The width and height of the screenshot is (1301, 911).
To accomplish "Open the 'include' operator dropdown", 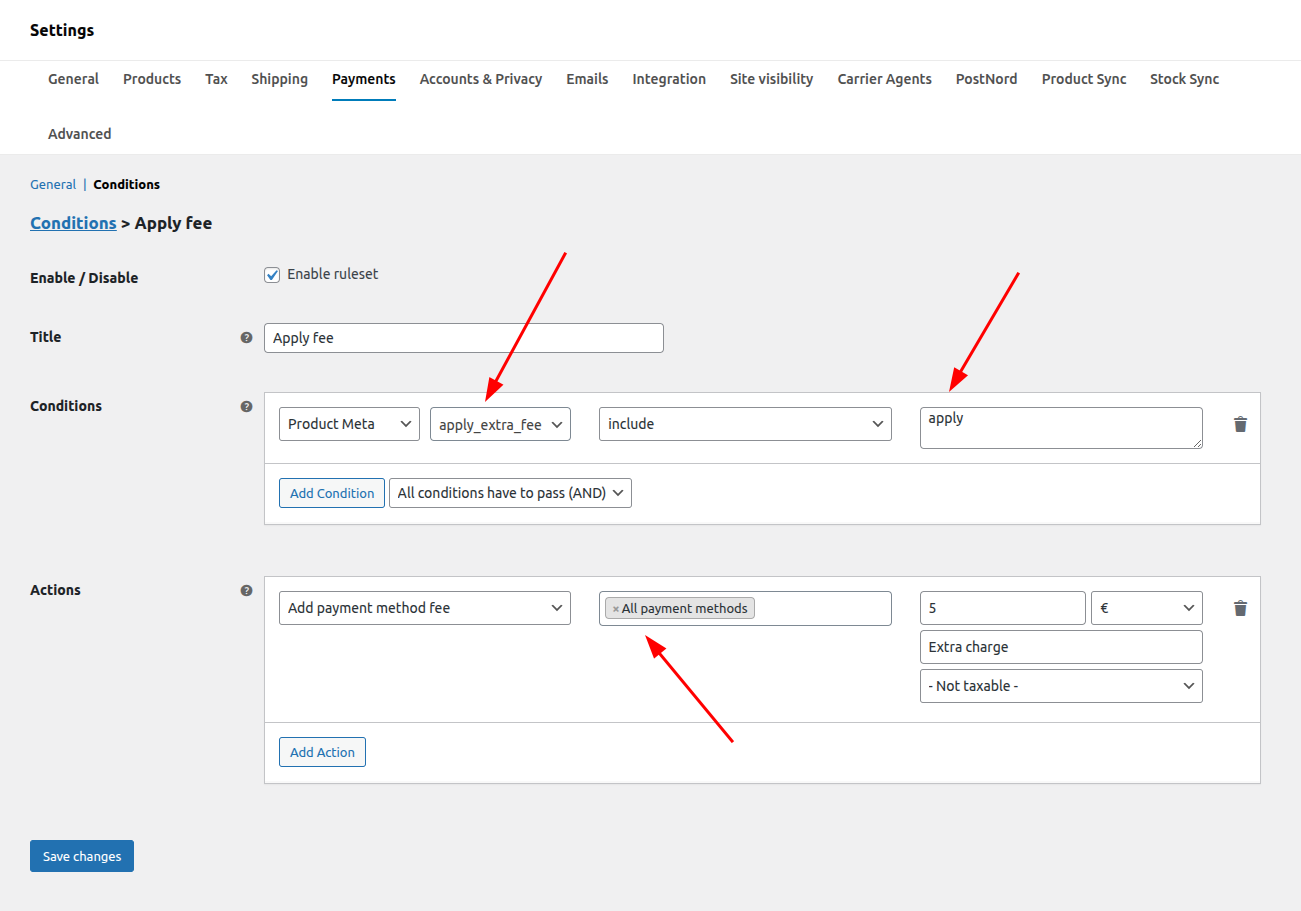I will (x=745, y=424).
